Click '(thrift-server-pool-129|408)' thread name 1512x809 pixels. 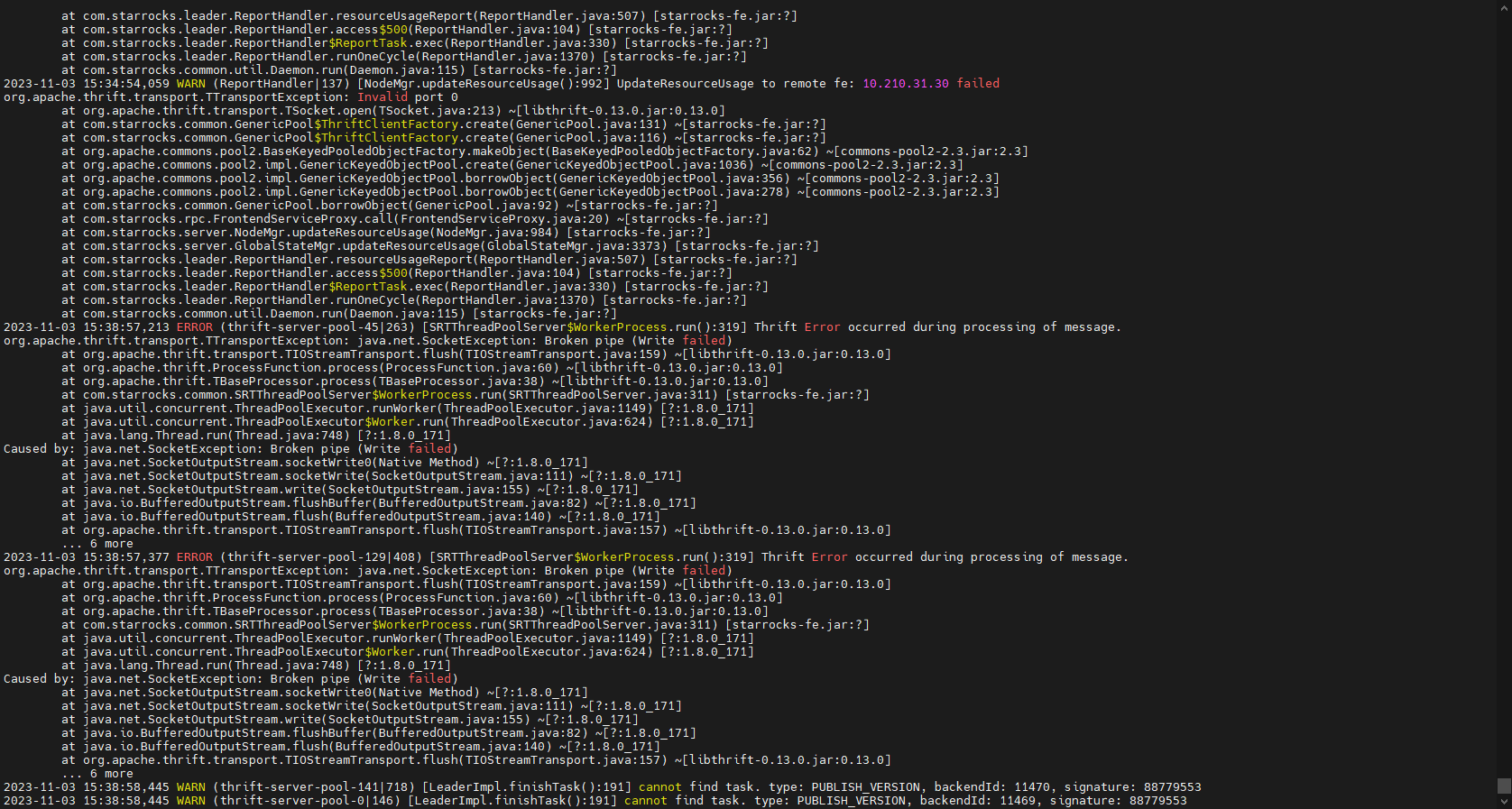click(x=321, y=557)
